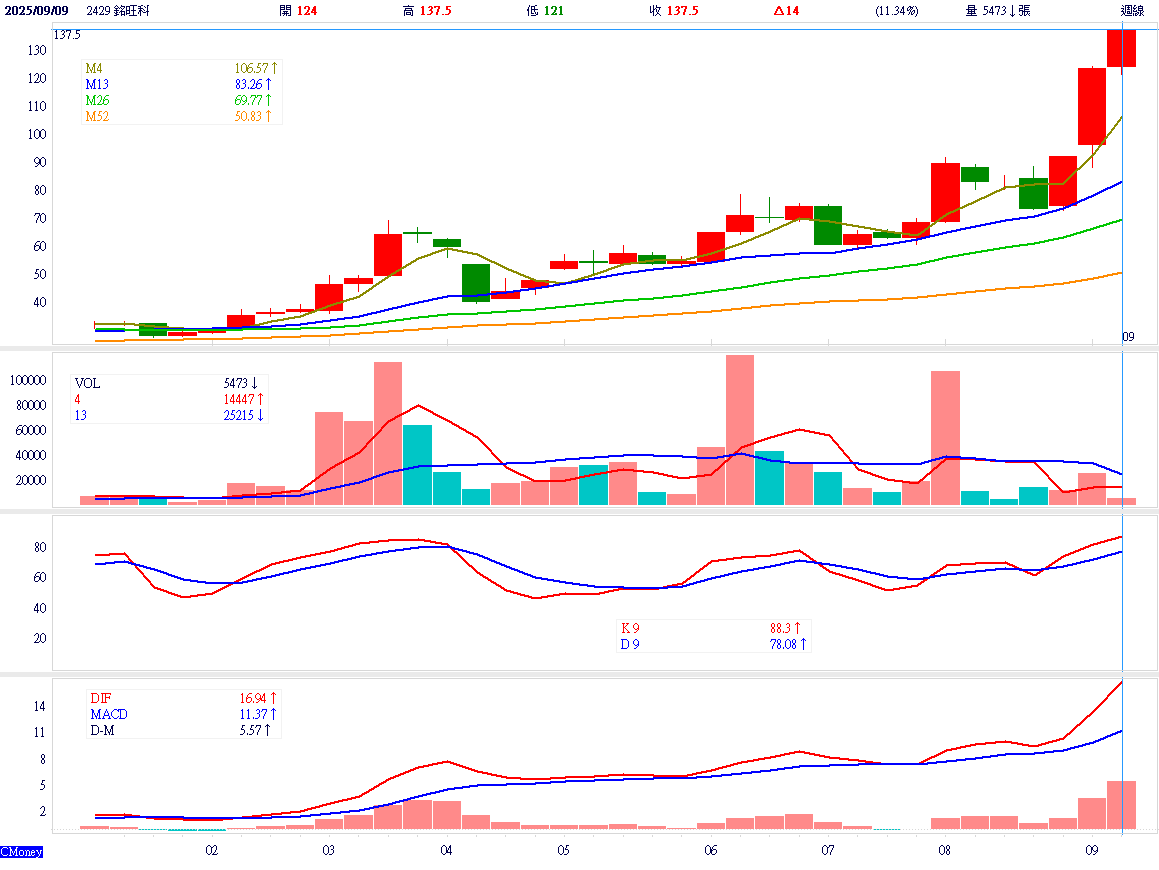Screen dimensions: 1159x870
Task: Click the latest red candlestick at far right
Action: point(1121,48)
